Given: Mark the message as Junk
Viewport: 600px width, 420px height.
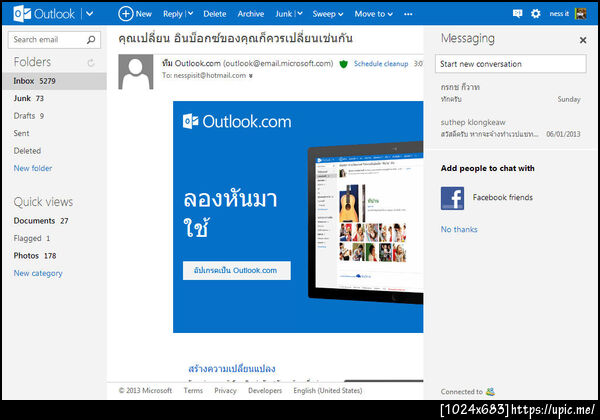Looking at the screenshot, I should click(x=284, y=14).
